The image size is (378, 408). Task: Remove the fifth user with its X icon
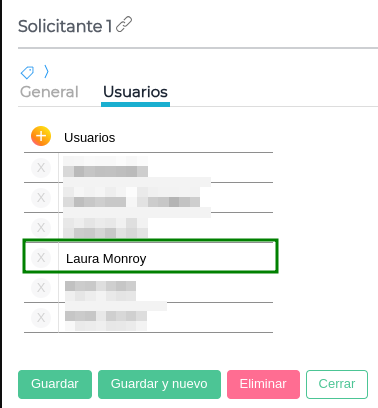[41, 287]
